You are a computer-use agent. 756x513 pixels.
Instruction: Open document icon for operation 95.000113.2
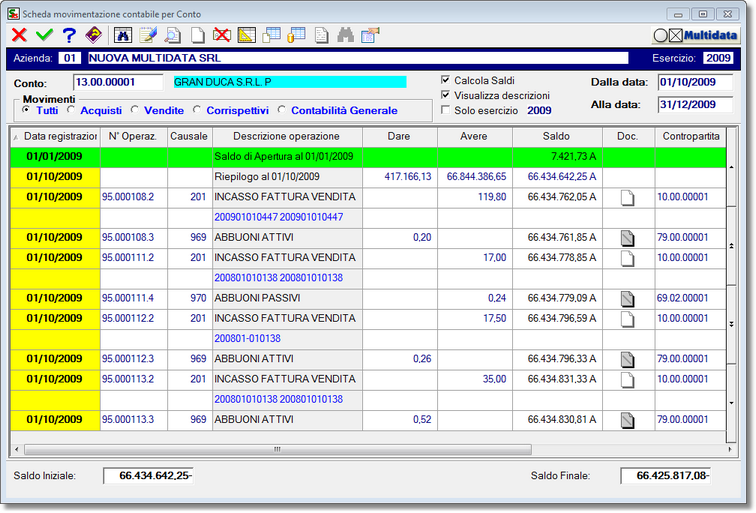[x=627, y=379]
